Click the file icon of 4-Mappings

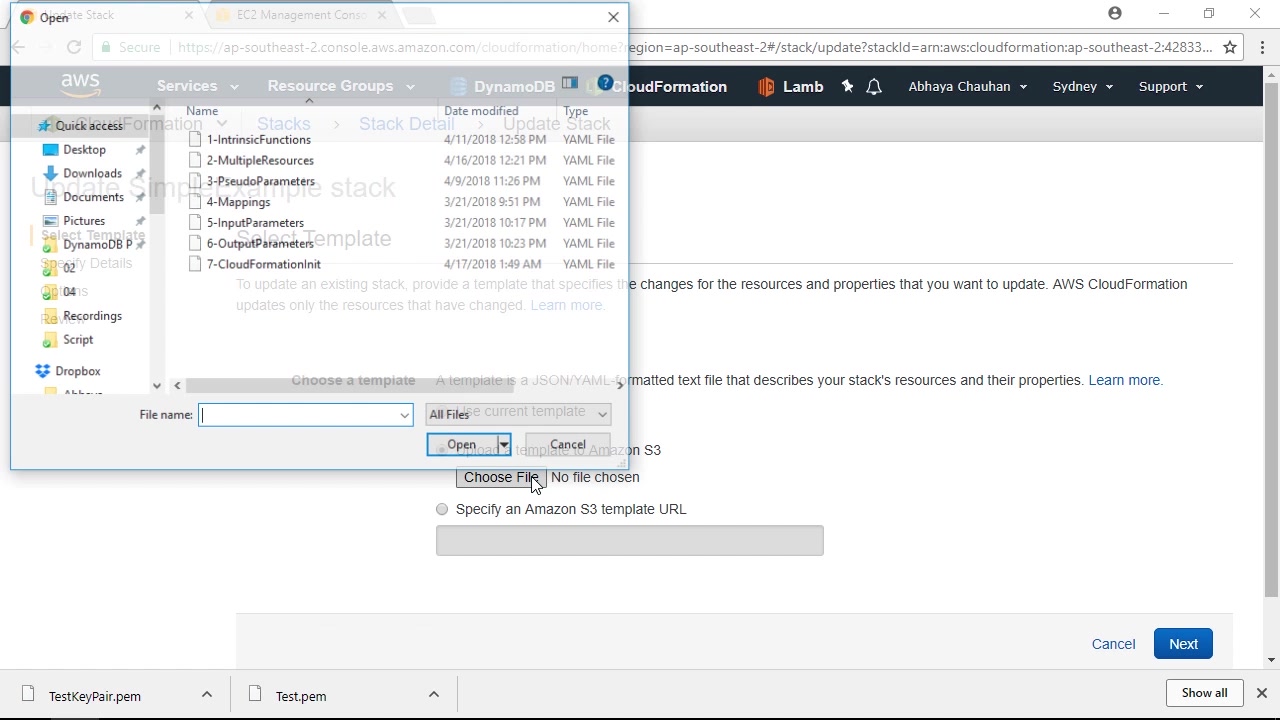coord(195,202)
